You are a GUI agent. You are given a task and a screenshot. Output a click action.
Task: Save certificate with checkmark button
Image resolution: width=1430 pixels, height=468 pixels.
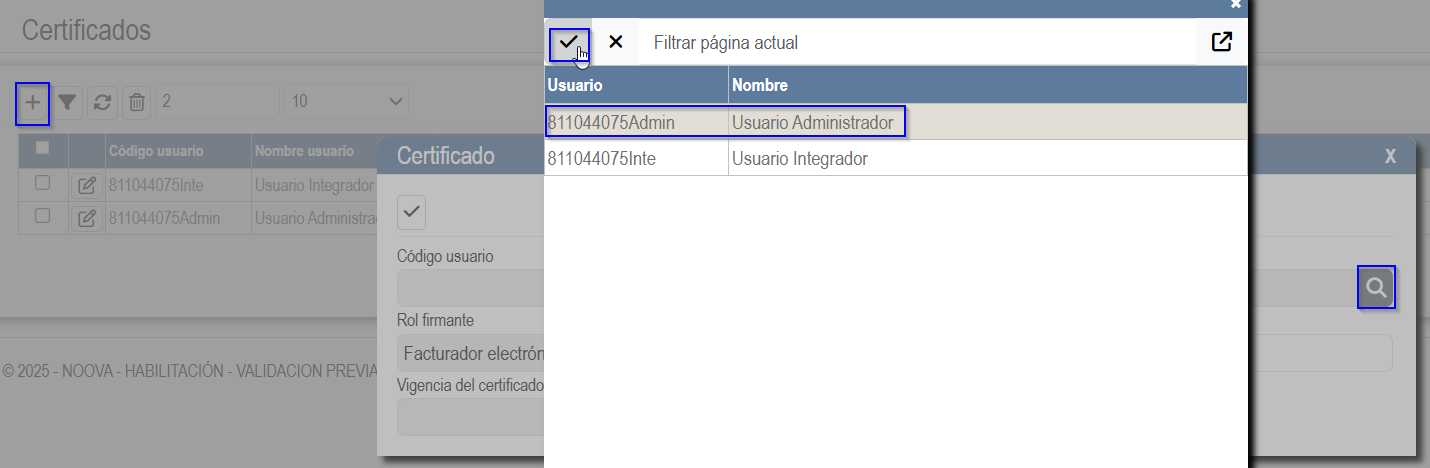412,212
